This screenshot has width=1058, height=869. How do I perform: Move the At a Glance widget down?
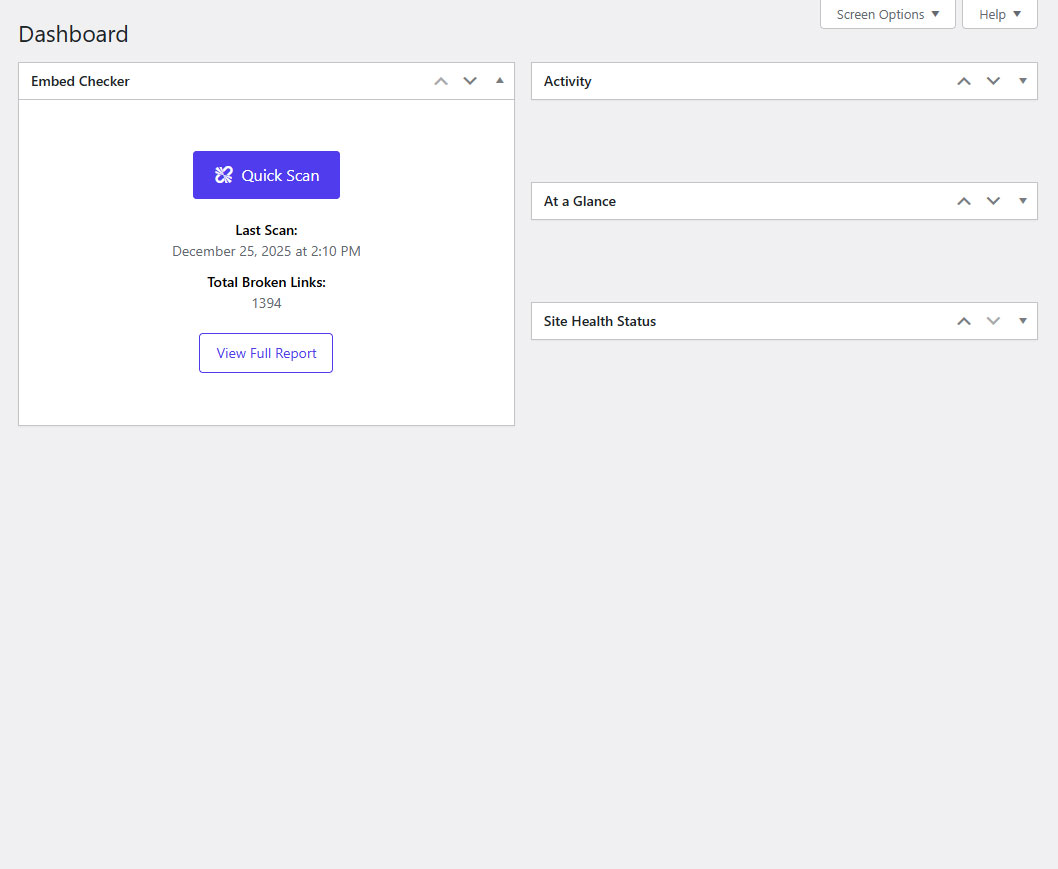click(x=993, y=201)
